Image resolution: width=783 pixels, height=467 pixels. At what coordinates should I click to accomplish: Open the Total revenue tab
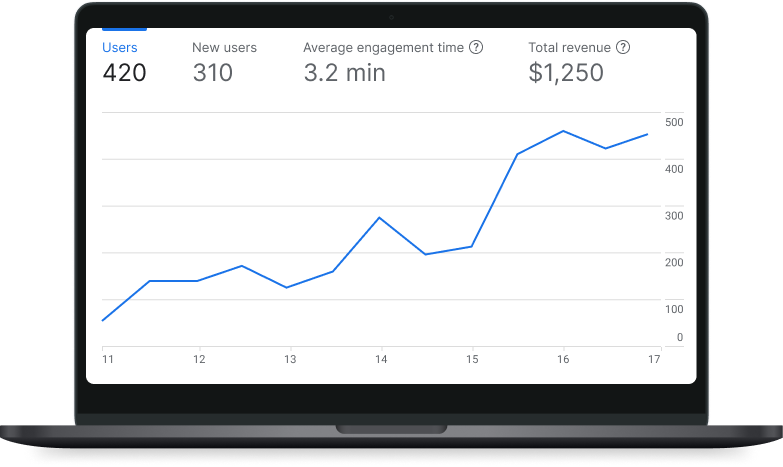pos(569,47)
